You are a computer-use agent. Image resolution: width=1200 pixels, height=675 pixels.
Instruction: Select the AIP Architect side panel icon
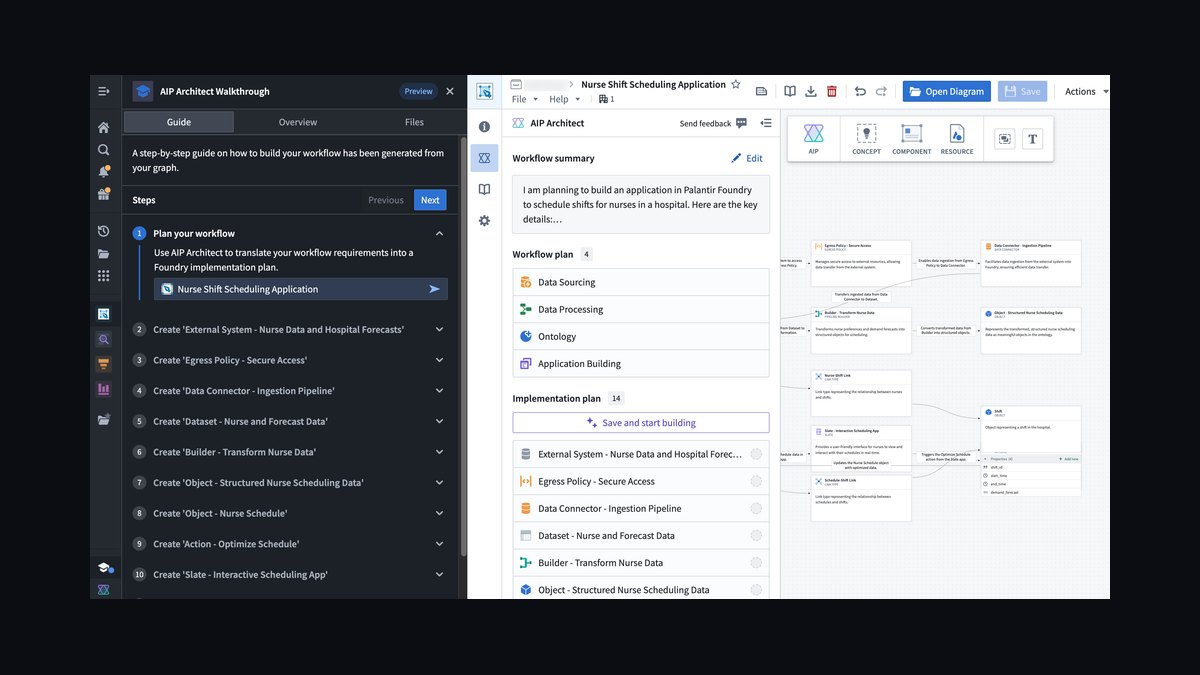coord(484,158)
